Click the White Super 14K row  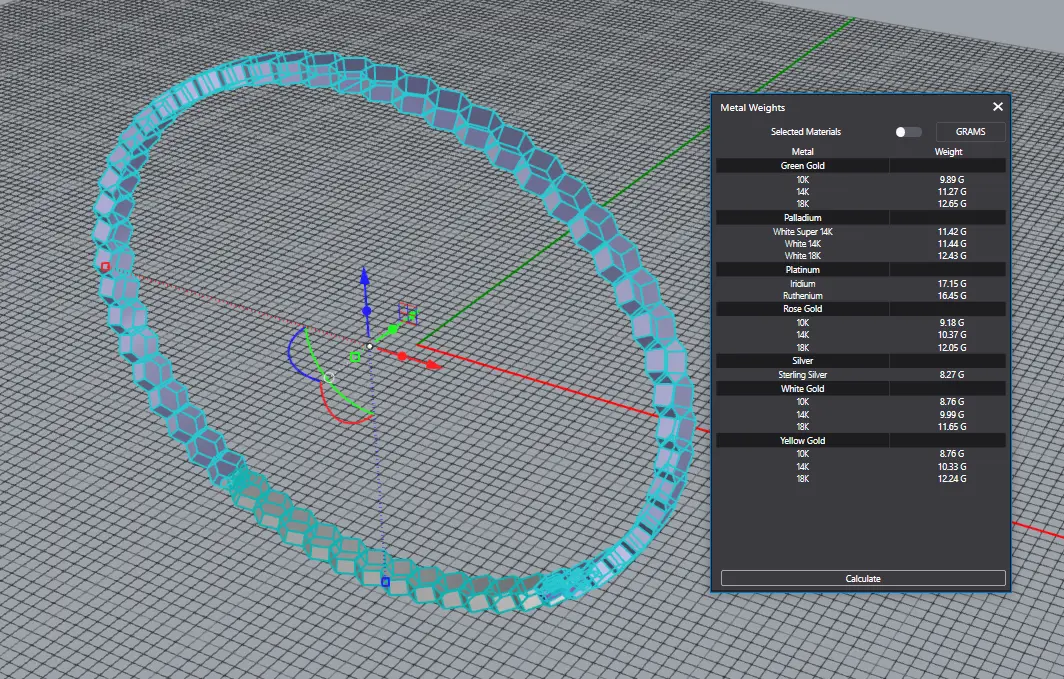(x=860, y=231)
